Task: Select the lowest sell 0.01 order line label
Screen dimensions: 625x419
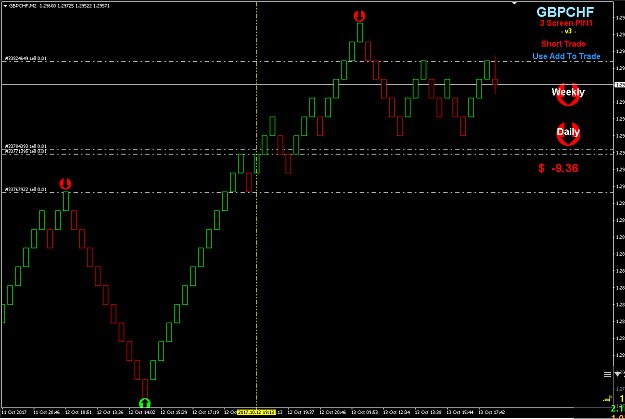Action: point(26,189)
